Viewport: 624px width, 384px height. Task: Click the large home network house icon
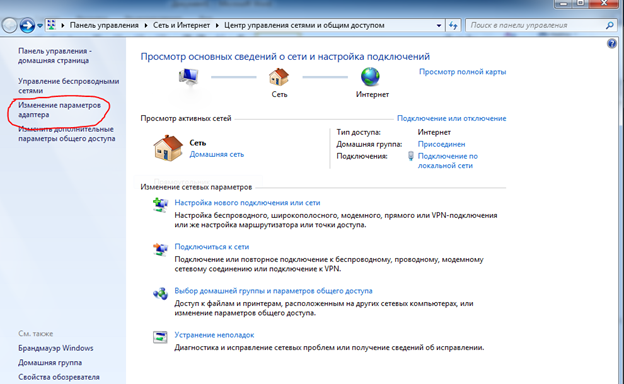(168, 148)
